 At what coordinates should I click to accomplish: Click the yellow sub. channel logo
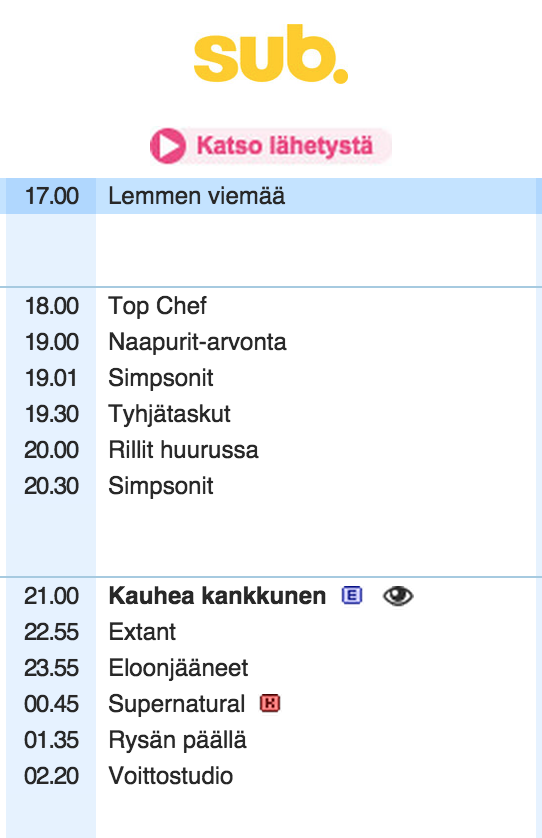[x=271, y=54]
